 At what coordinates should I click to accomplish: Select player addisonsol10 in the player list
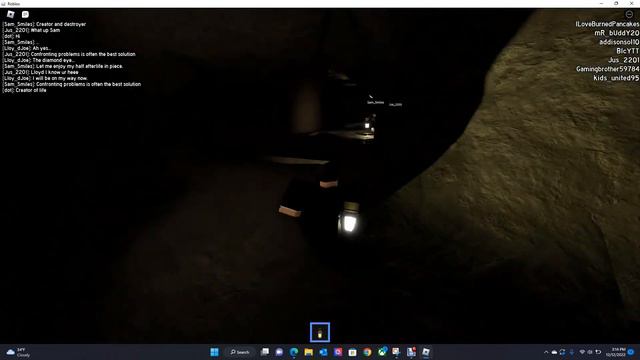619,42
